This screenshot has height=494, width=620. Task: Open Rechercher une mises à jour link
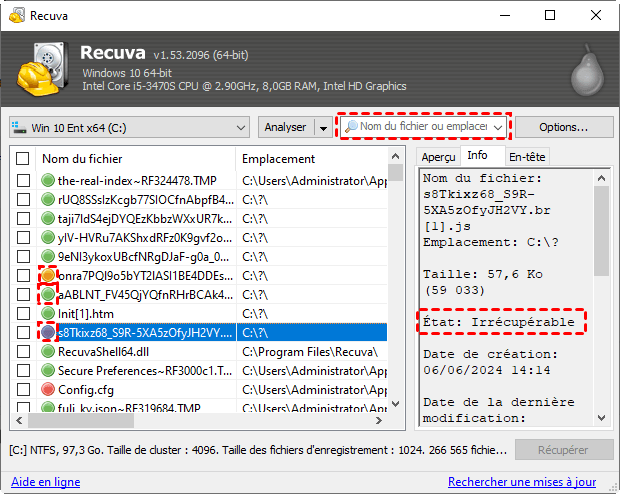(x=522, y=482)
